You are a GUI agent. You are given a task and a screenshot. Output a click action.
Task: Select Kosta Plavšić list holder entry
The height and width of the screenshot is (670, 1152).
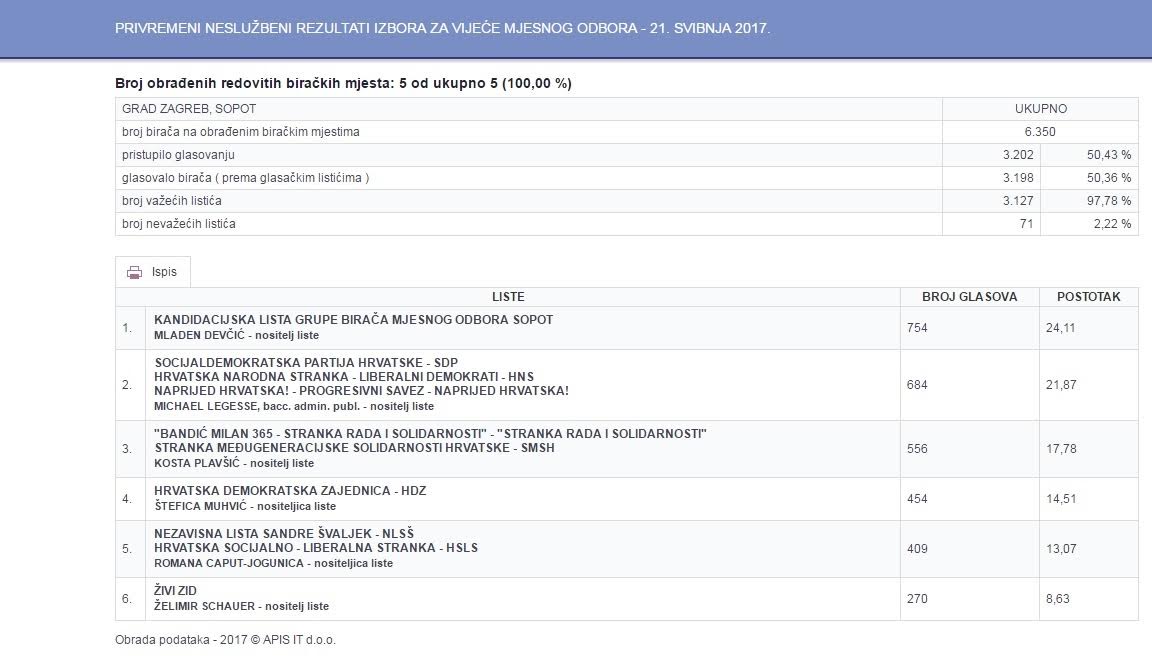coord(234,463)
